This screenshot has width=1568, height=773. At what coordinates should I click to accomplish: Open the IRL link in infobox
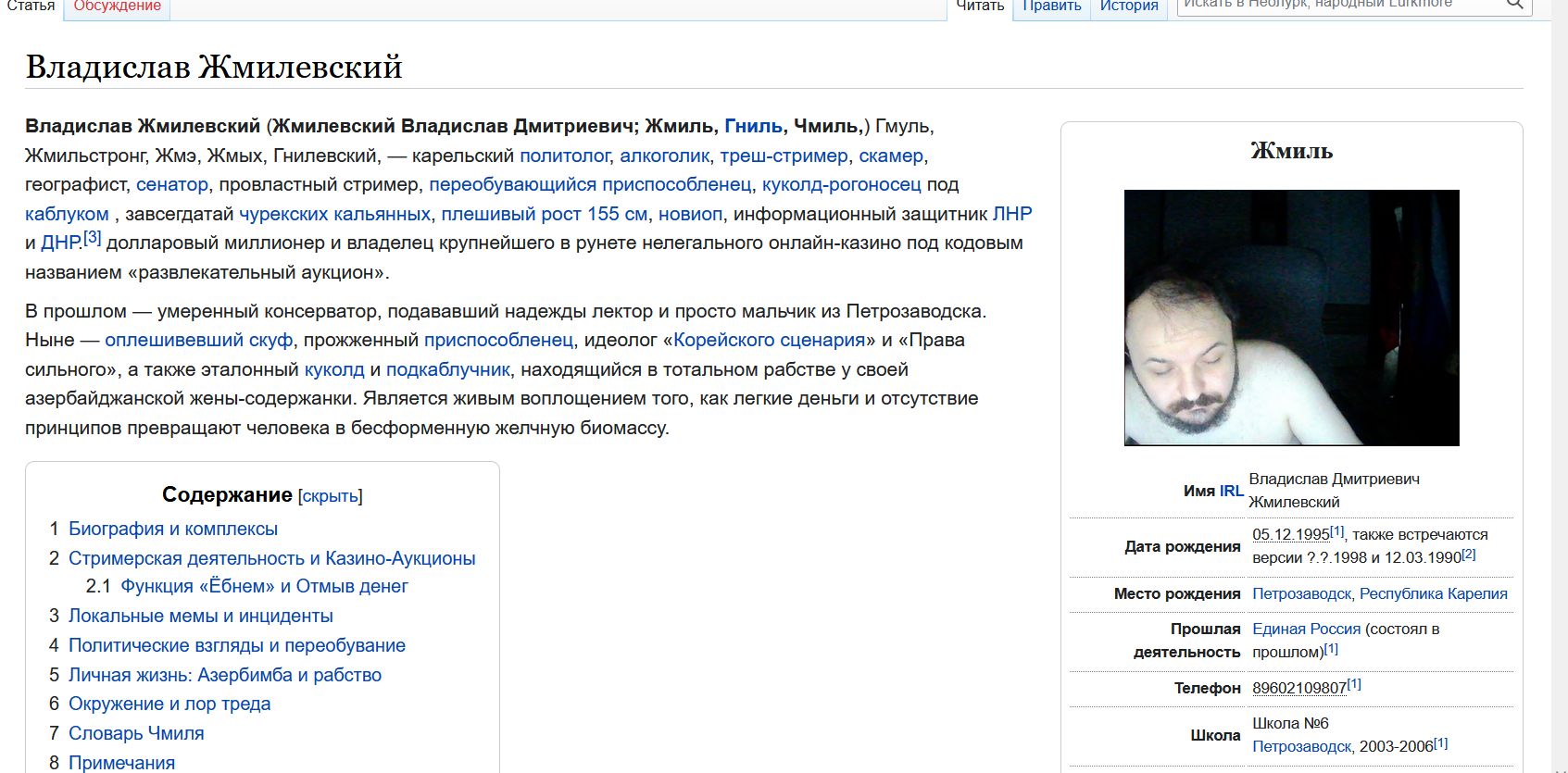pos(1232,491)
